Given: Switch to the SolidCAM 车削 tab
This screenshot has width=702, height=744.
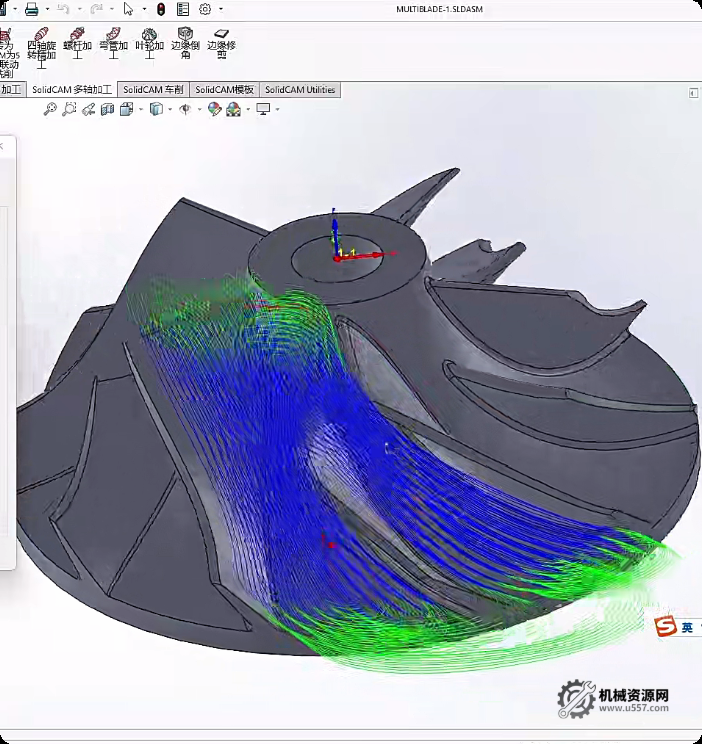Looking at the screenshot, I should (x=153, y=90).
